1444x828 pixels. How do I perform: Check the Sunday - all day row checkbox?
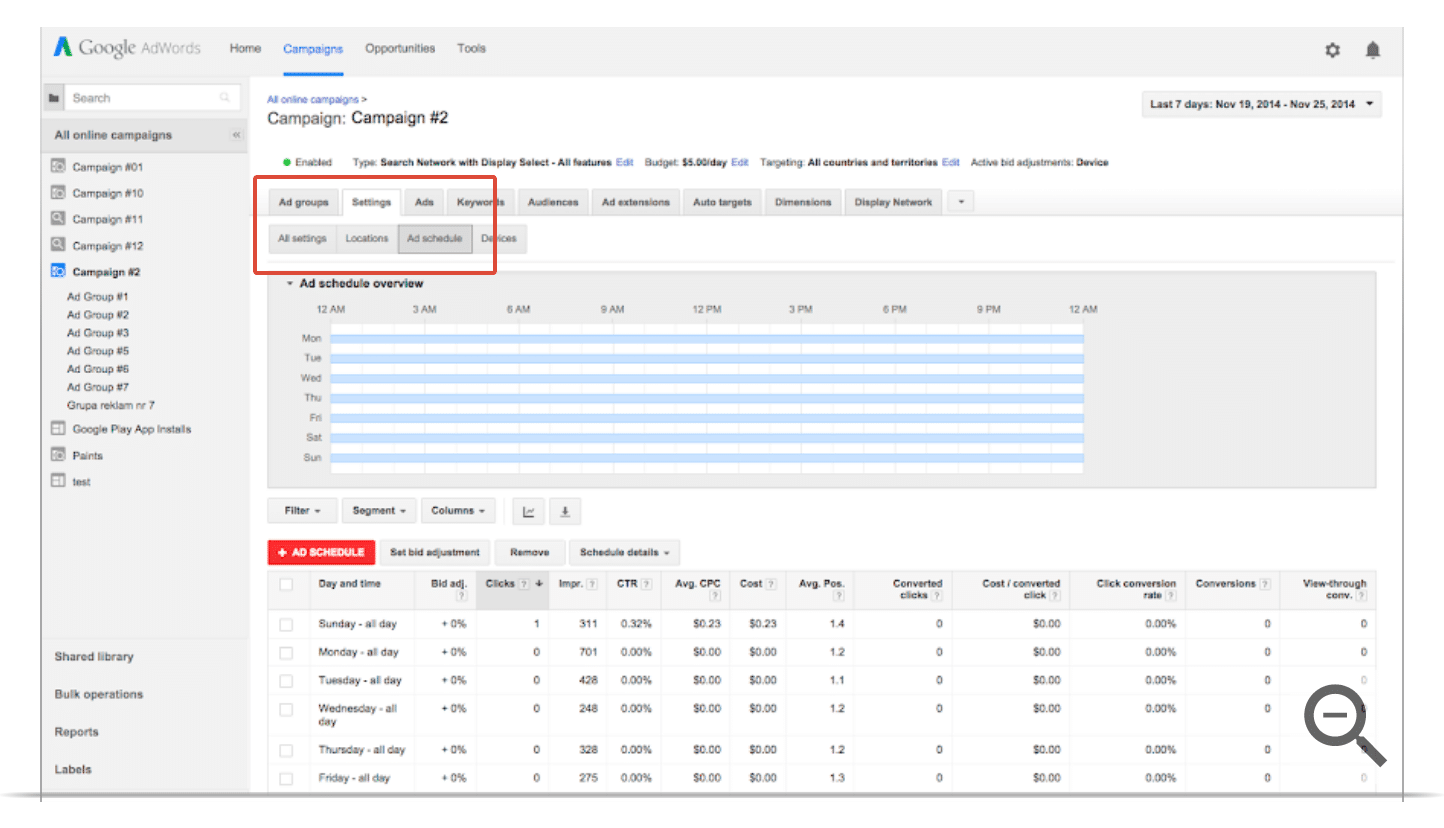286,624
